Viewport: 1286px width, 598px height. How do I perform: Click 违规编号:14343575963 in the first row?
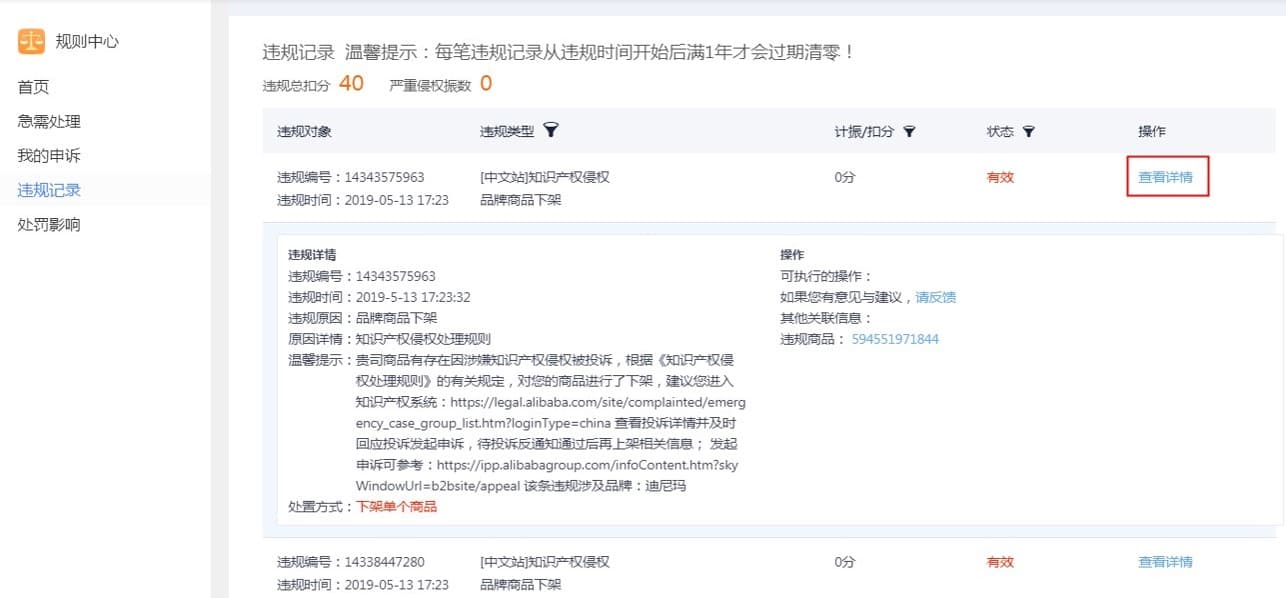click(x=351, y=177)
